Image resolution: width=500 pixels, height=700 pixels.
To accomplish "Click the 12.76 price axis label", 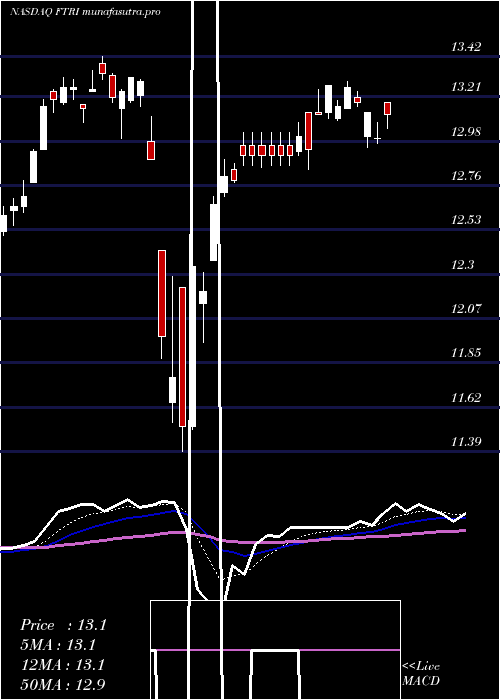I will tap(466, 175).
